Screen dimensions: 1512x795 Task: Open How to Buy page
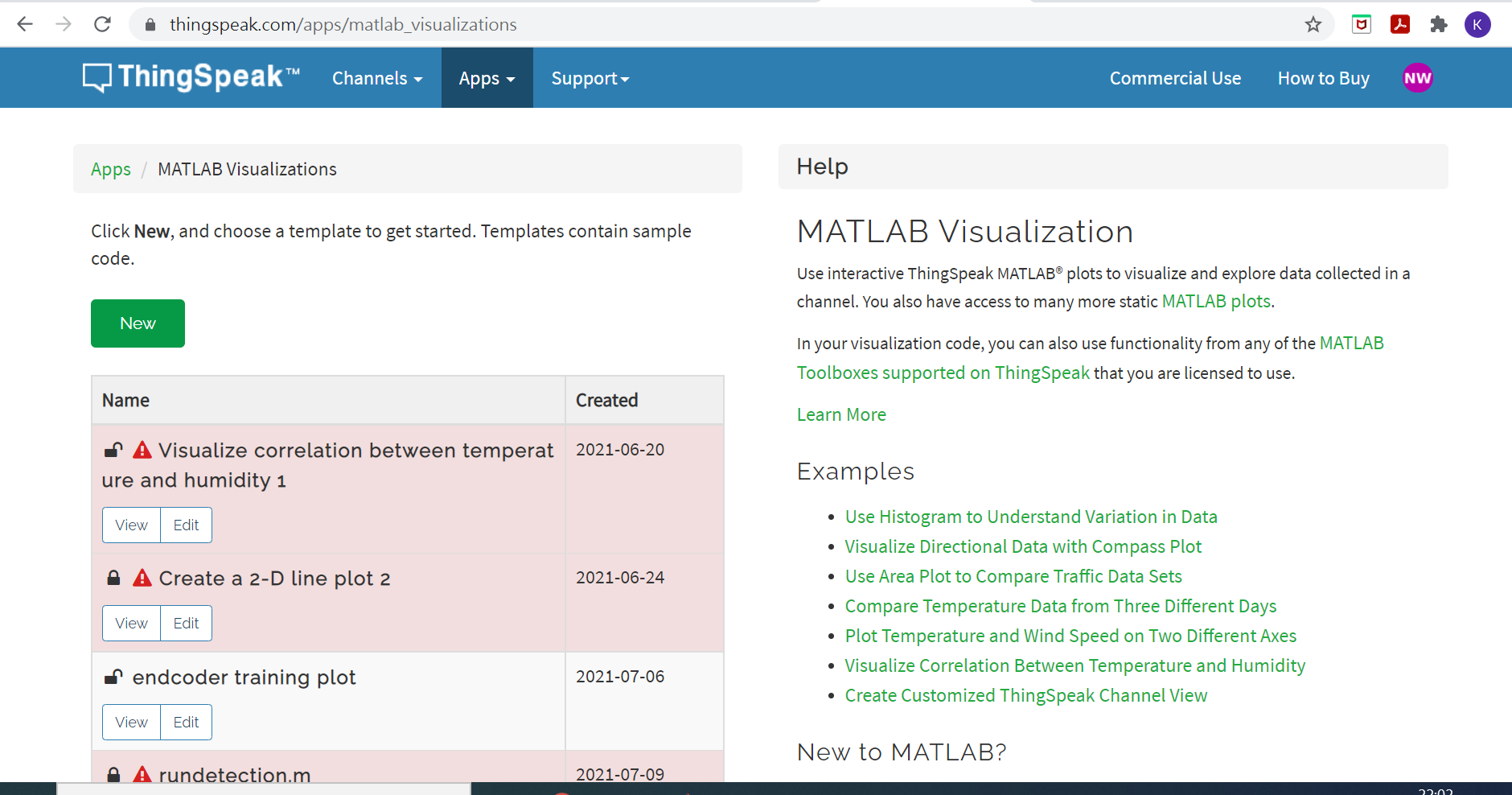pyautogui.click(x=1323, y=78)
